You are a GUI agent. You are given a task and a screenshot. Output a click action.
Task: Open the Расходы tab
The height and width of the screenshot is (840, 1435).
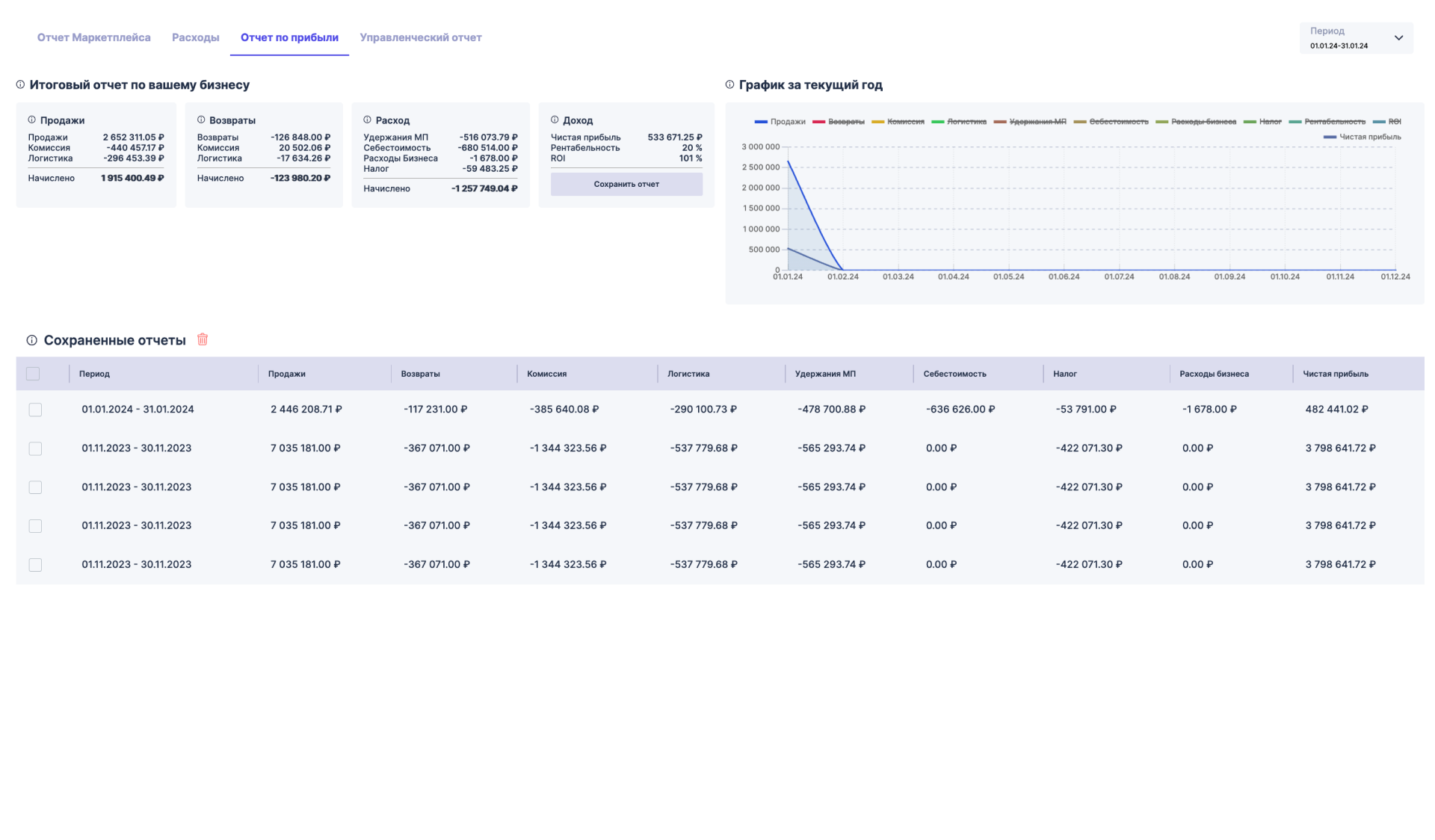click(195, 37)
